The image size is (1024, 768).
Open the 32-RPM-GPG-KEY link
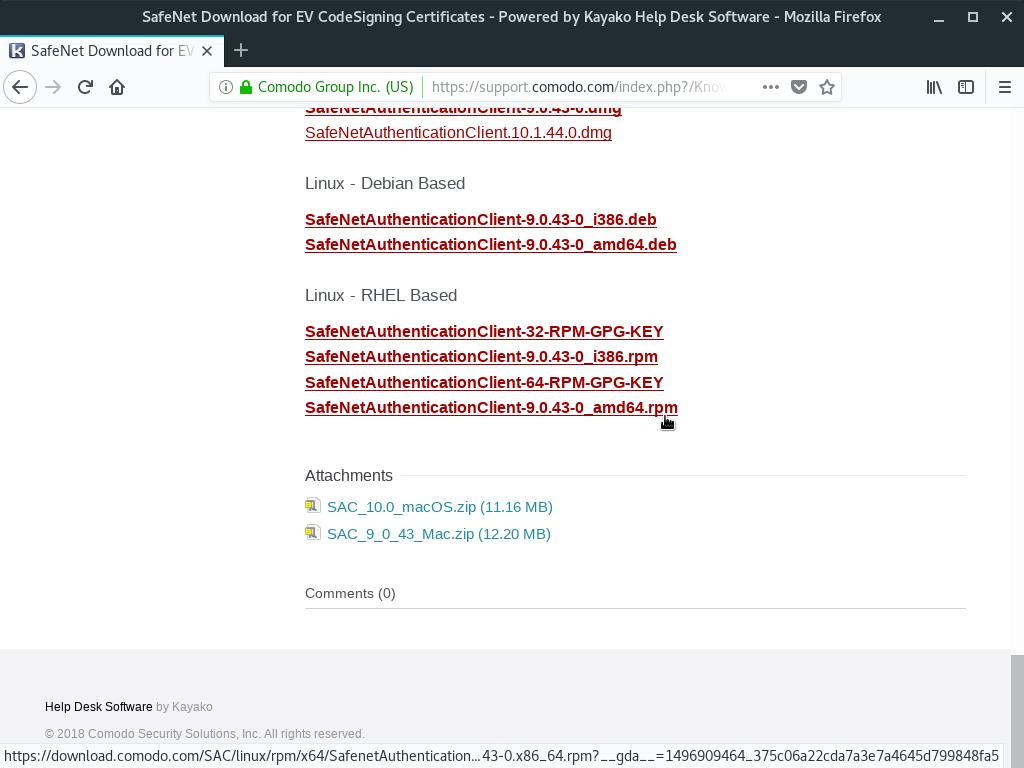[484, 332]
